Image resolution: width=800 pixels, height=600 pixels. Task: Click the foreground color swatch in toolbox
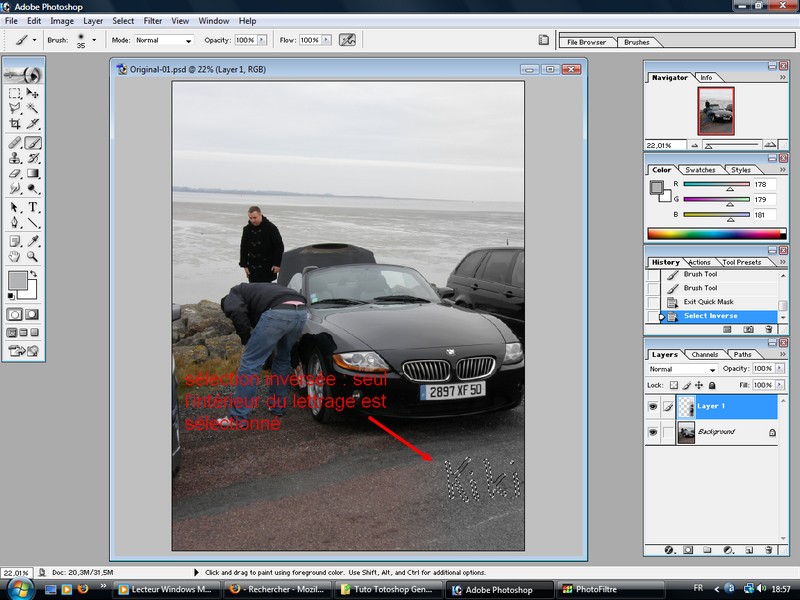tap(17, 281)
